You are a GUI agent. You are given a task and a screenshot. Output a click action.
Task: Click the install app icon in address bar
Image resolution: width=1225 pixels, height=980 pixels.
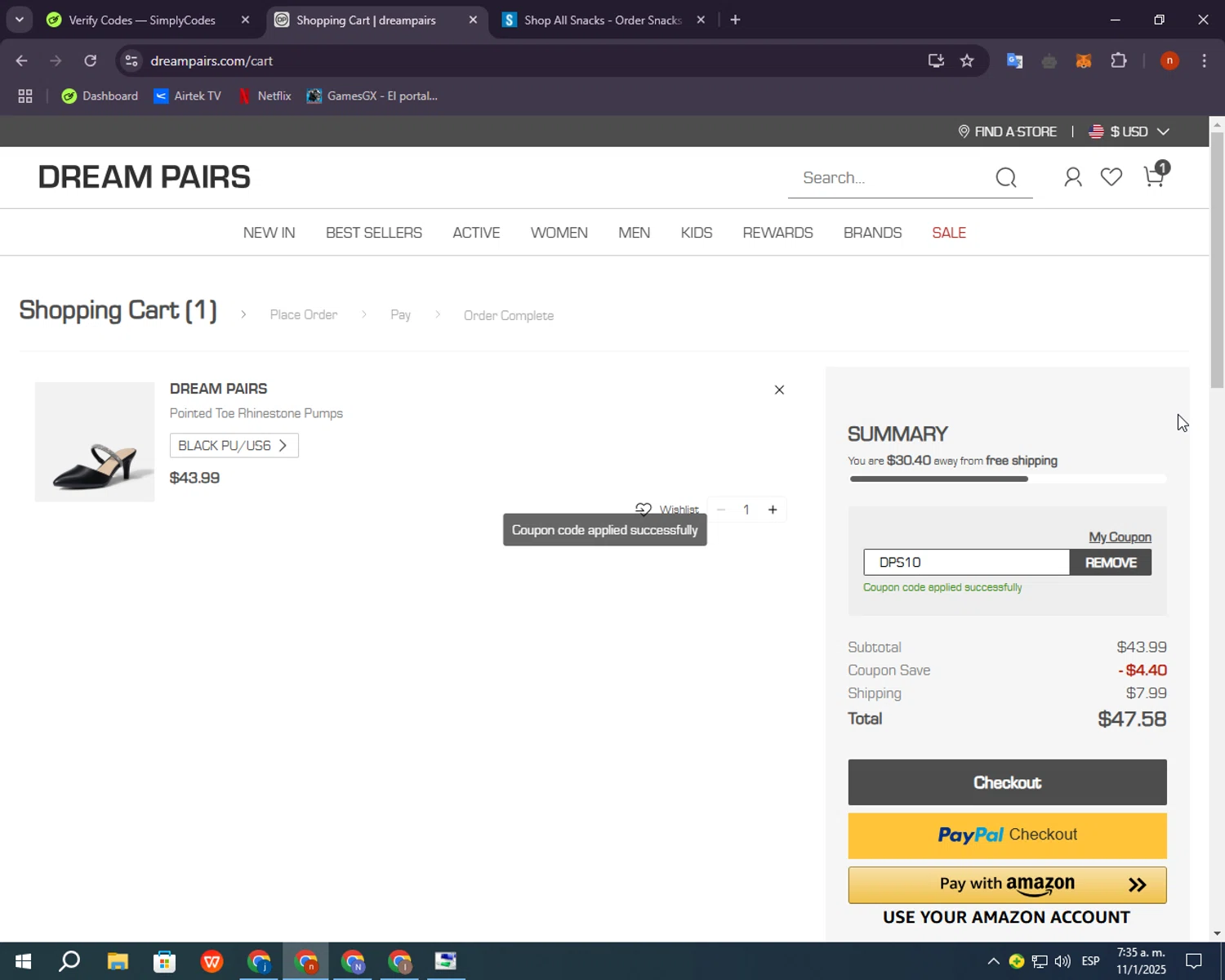click(x=936, y=60)
